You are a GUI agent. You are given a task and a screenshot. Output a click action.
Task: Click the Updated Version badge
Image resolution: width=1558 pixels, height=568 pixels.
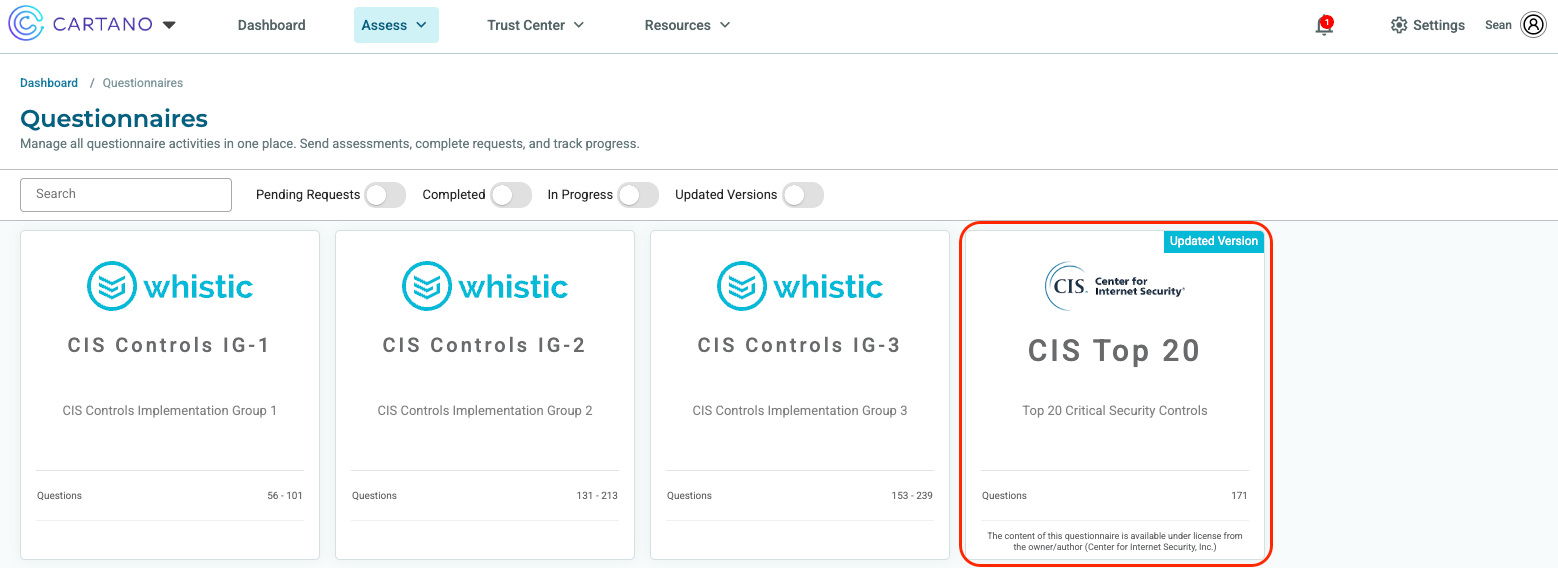coord(1214,241)
